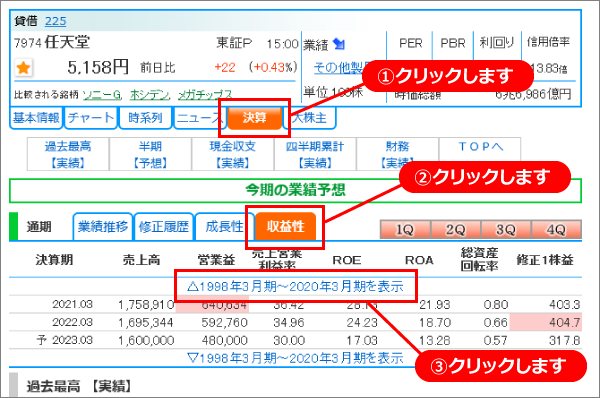Click the PER column label
This screenshot has width=600, height=398.
pyautogui.click(x=411, y=43)
